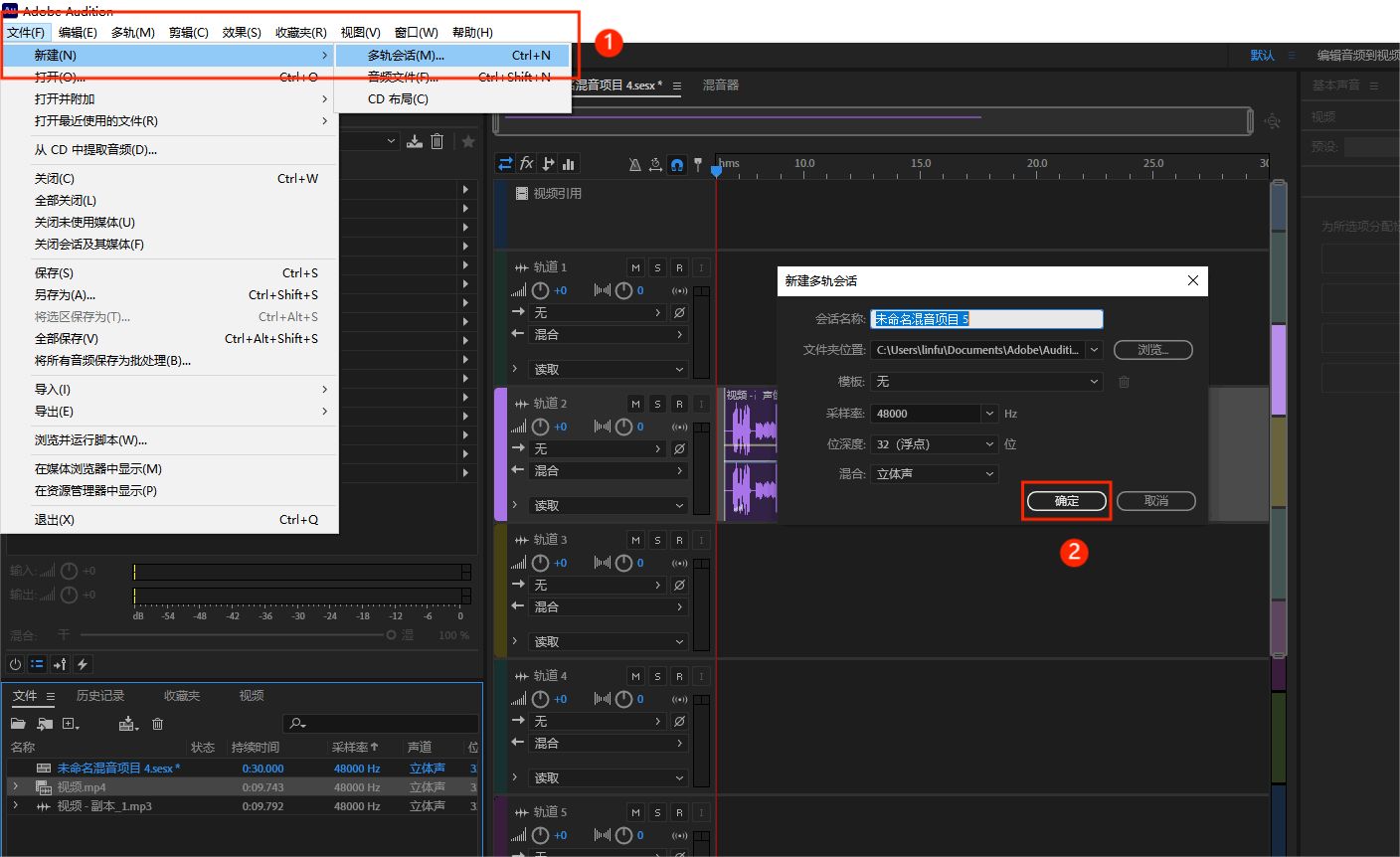Click the Files panel search field
The width and height of the screenshot is (1400, 857).
coord(381,724)
